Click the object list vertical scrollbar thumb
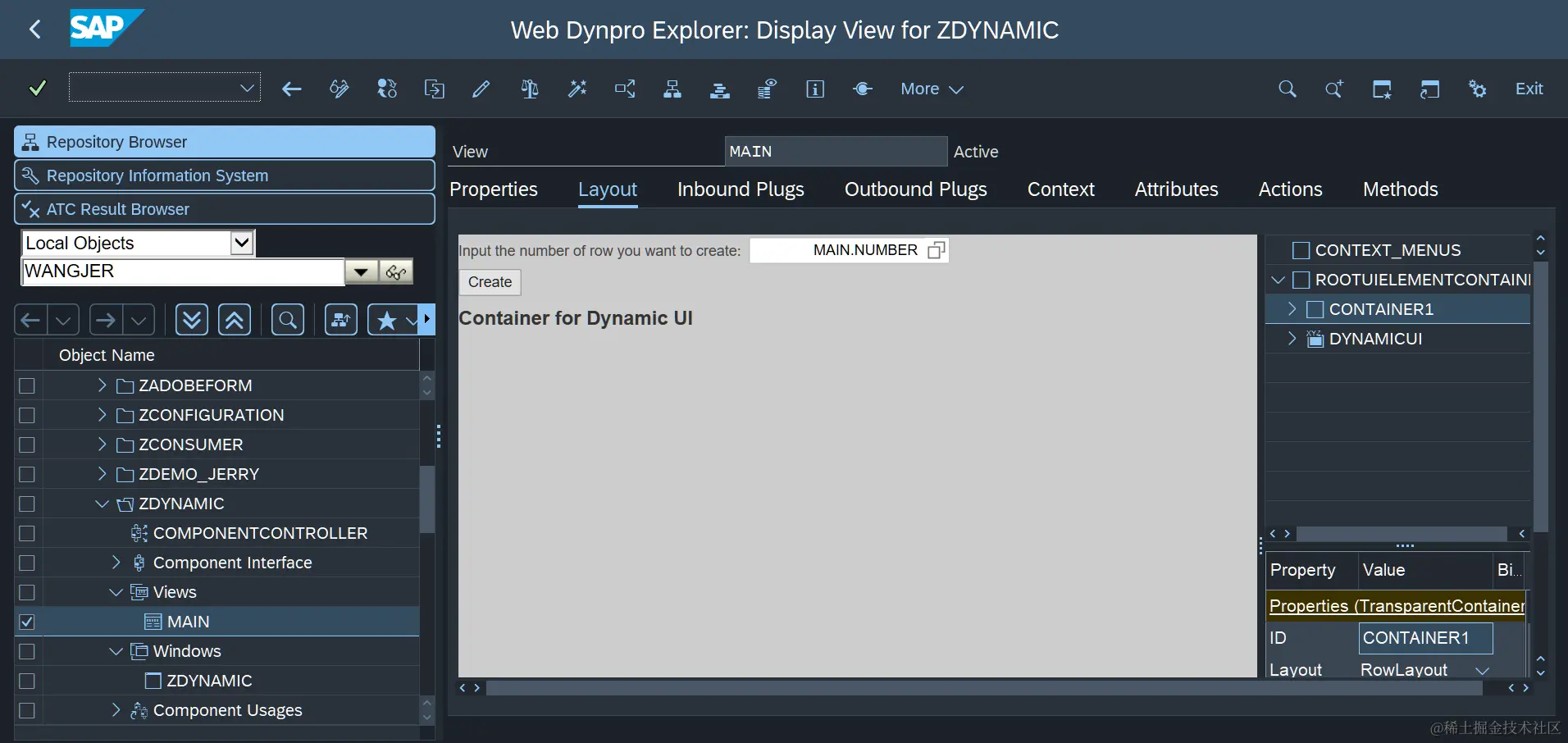The image size is (1568, 743). [x=426, y=499]
